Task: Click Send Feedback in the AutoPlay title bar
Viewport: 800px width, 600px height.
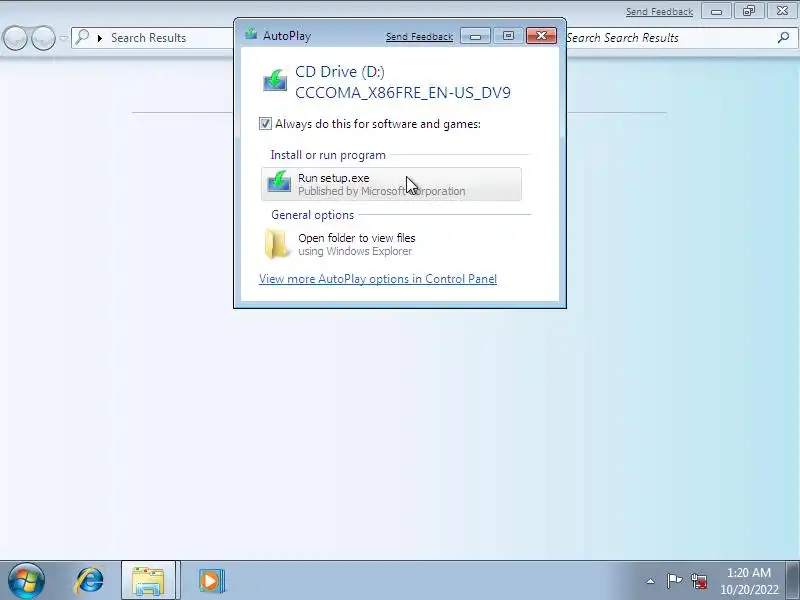Action: pos(419,36)
